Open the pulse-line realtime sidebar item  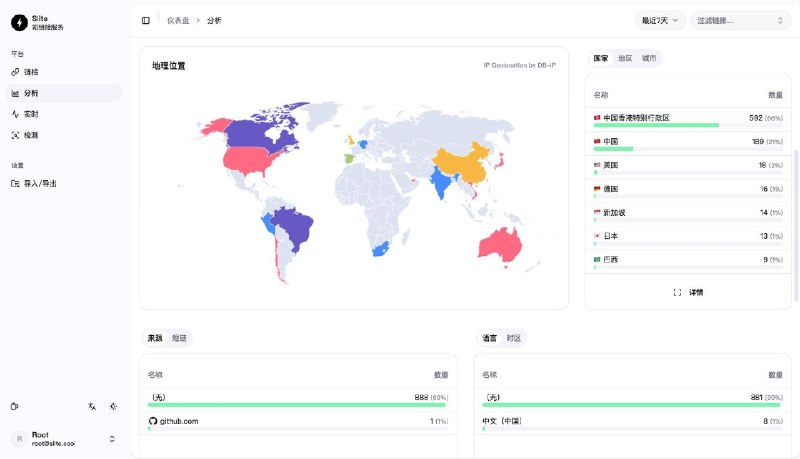coord(63,114)
